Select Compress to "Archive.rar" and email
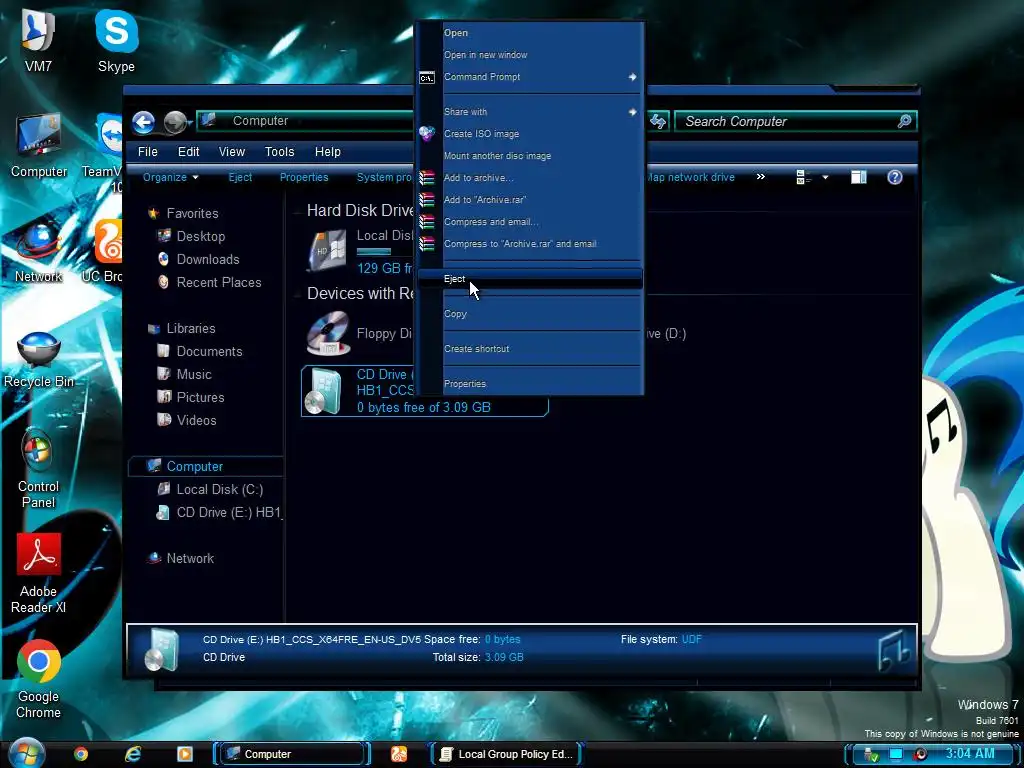Image resolution: width=1024 pixels, height=768 pixels. (x=530, y=244)
